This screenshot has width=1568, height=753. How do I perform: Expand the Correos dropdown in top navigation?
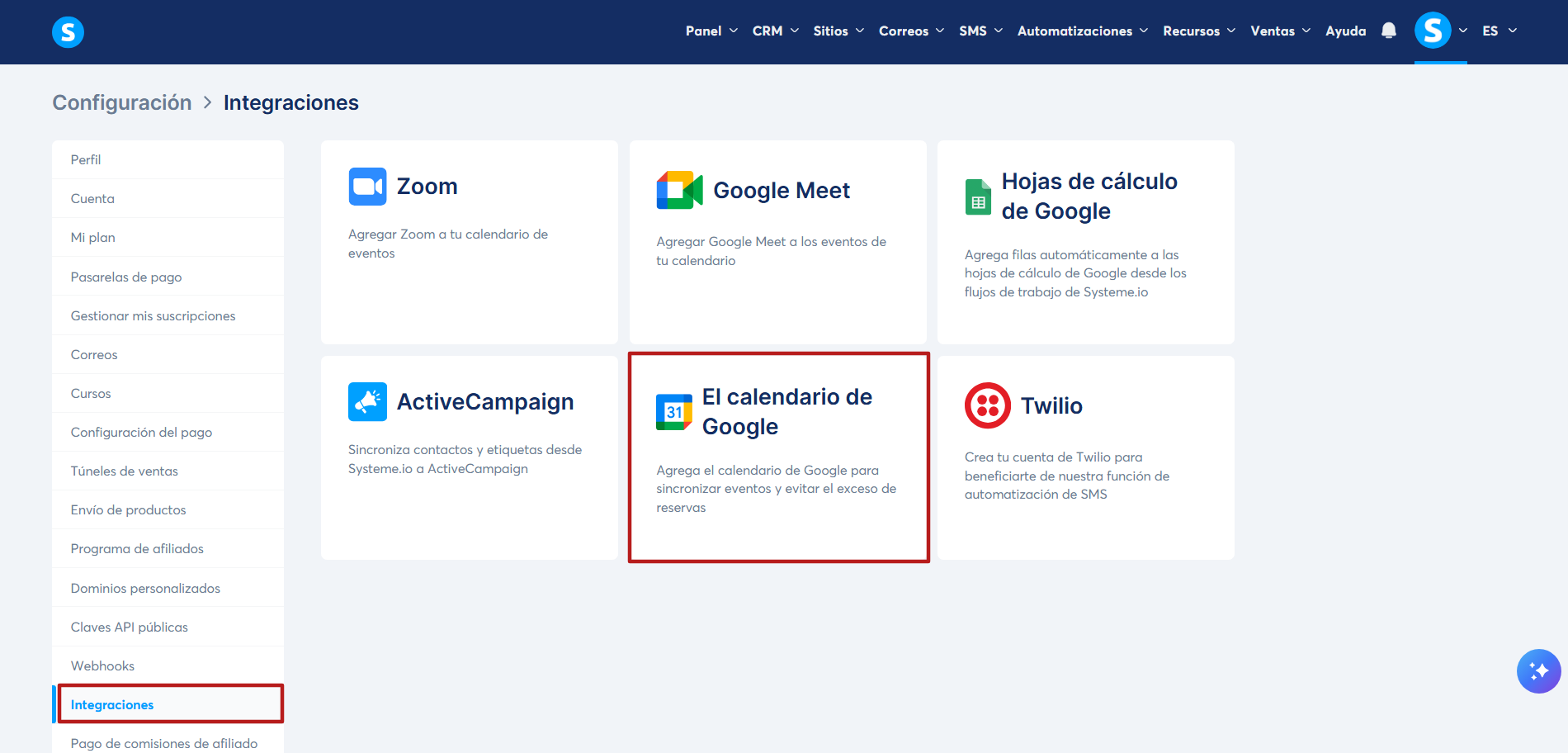(x=911, y=31)
